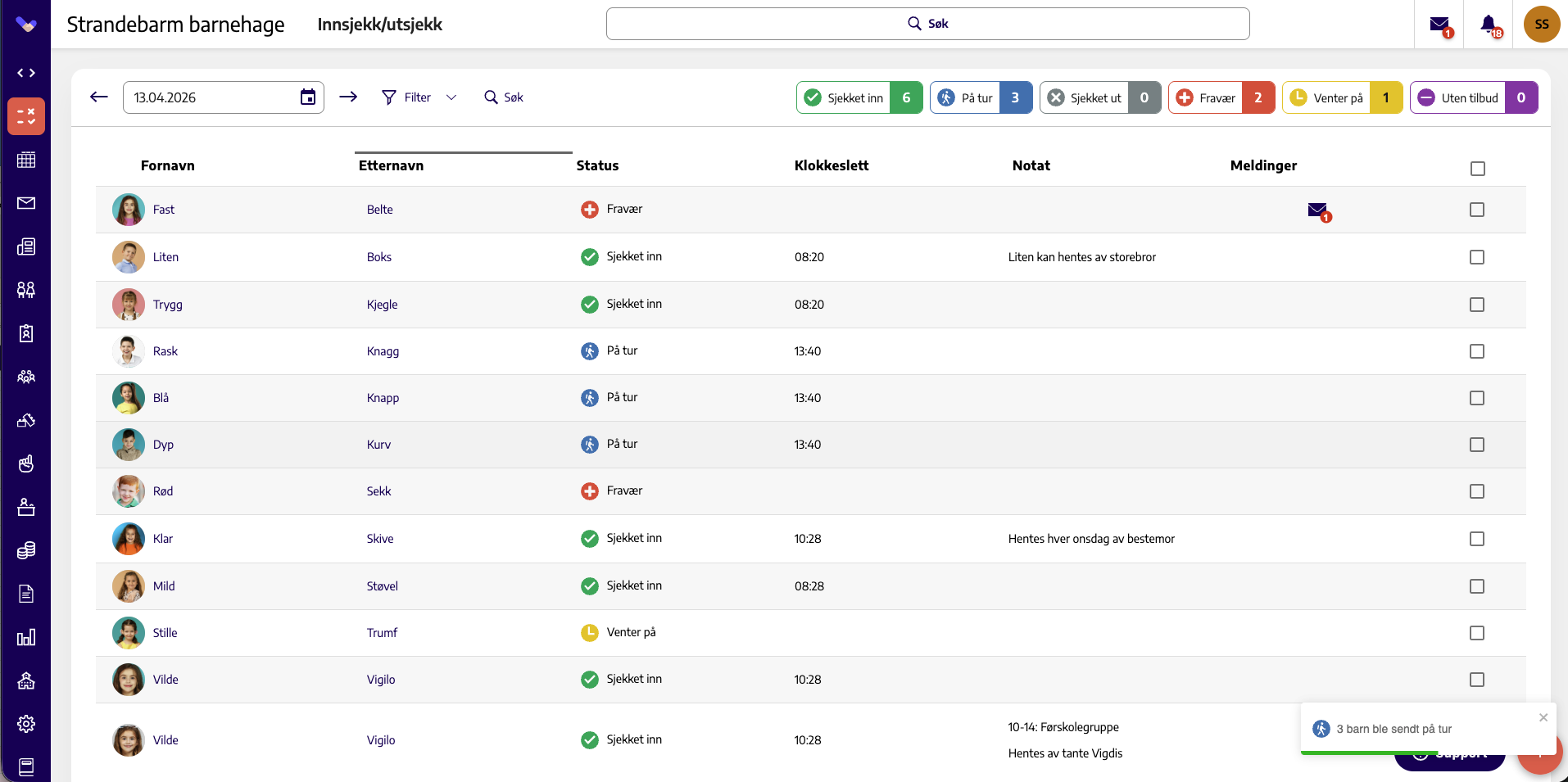Open notifications bell in top bar
The image size is (1568, 782).
point(1489,25)
